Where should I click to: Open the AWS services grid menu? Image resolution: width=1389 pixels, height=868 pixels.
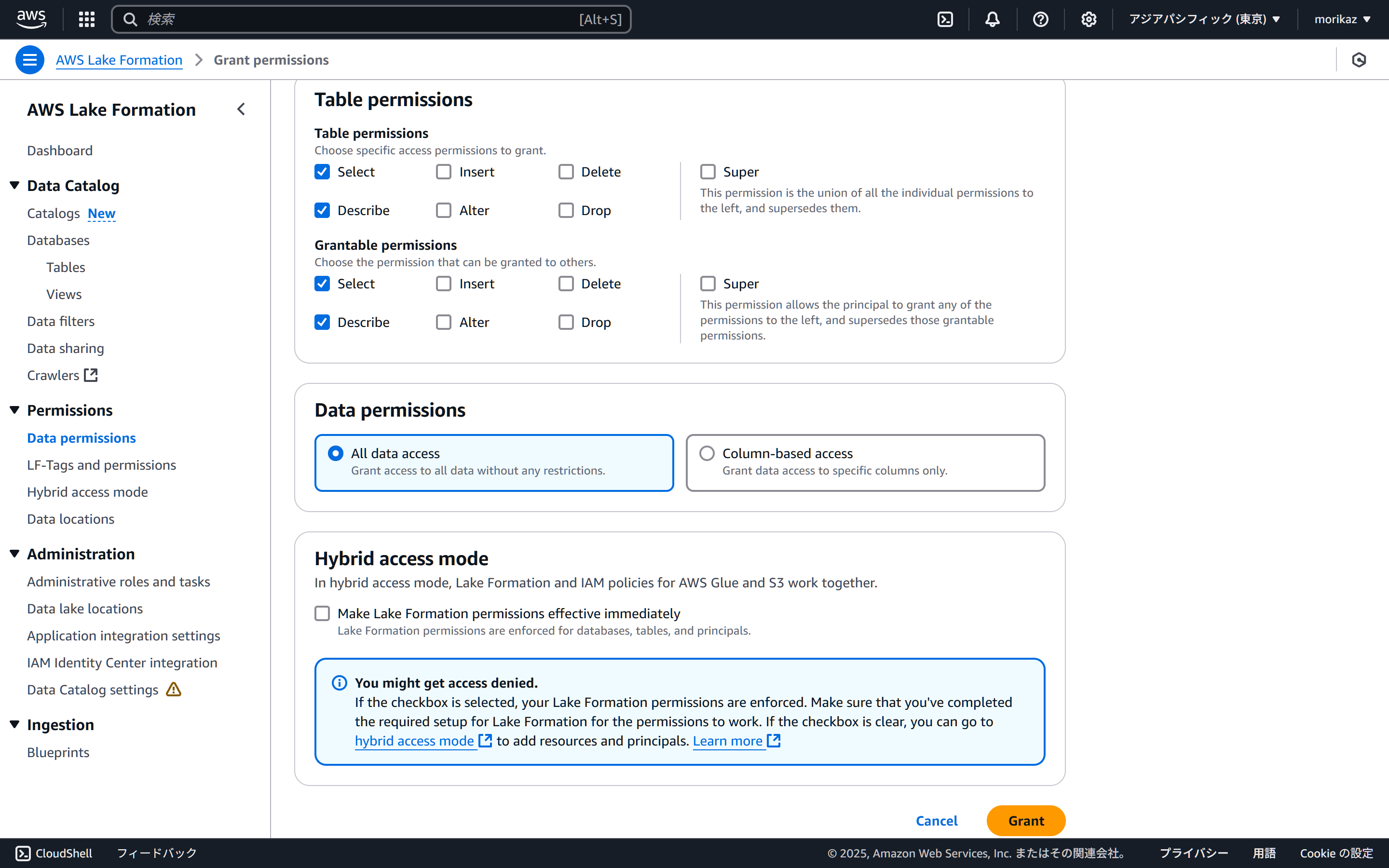87,19
